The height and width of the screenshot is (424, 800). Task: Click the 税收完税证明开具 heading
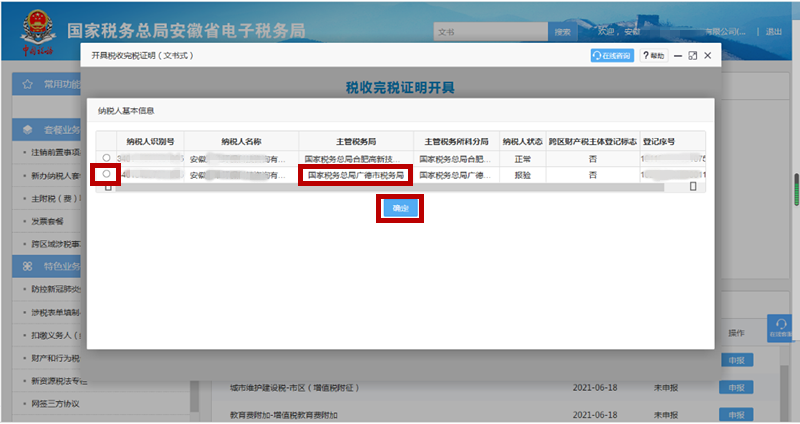[400, 88]
